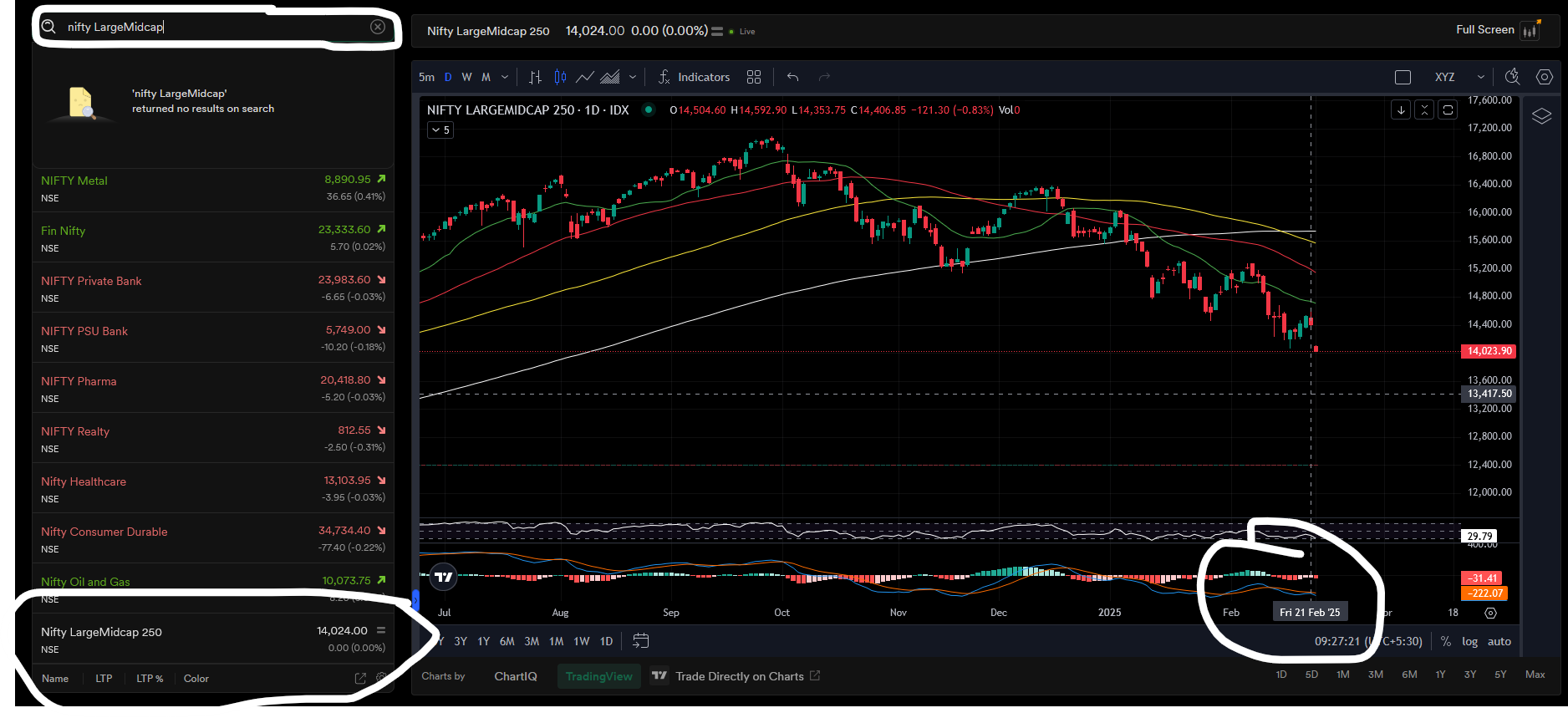The width and height of the screenshot is (1568, 718).
Task: Open the Indicators button
Action: pos(694,77)
